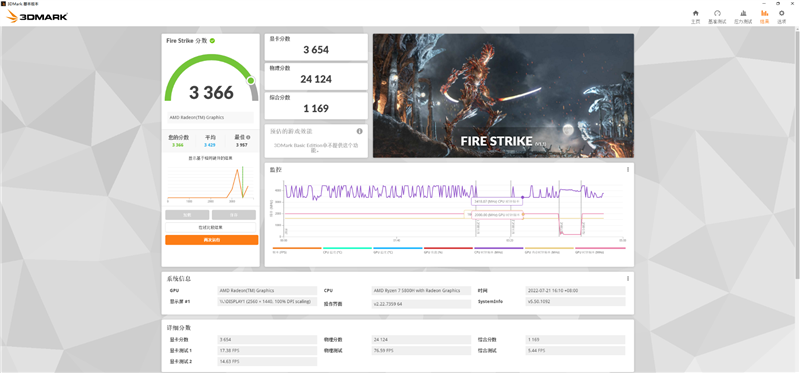
Task: Click the info icon next to Best (最佳) score
Action: tap(248, 137)
